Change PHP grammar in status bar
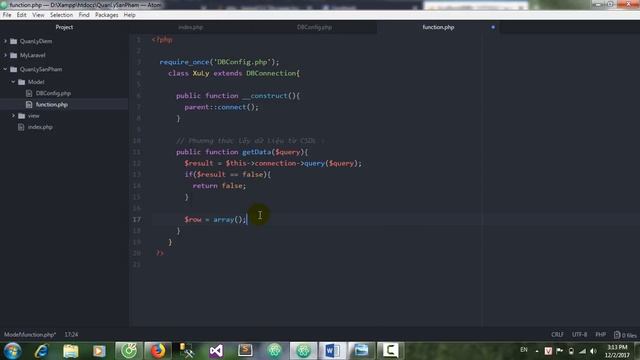The image size is (640, 360). [600, 335]
